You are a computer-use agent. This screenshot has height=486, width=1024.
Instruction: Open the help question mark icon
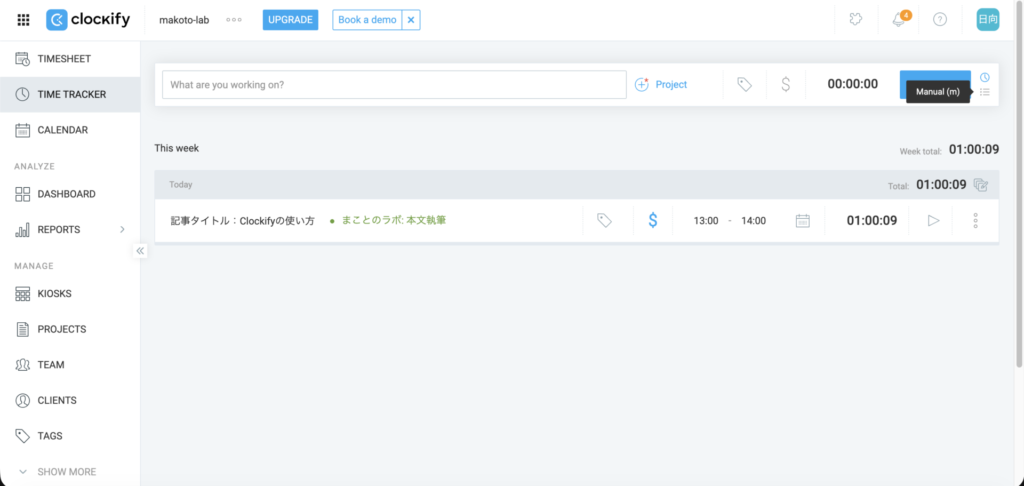coord(939,20)
